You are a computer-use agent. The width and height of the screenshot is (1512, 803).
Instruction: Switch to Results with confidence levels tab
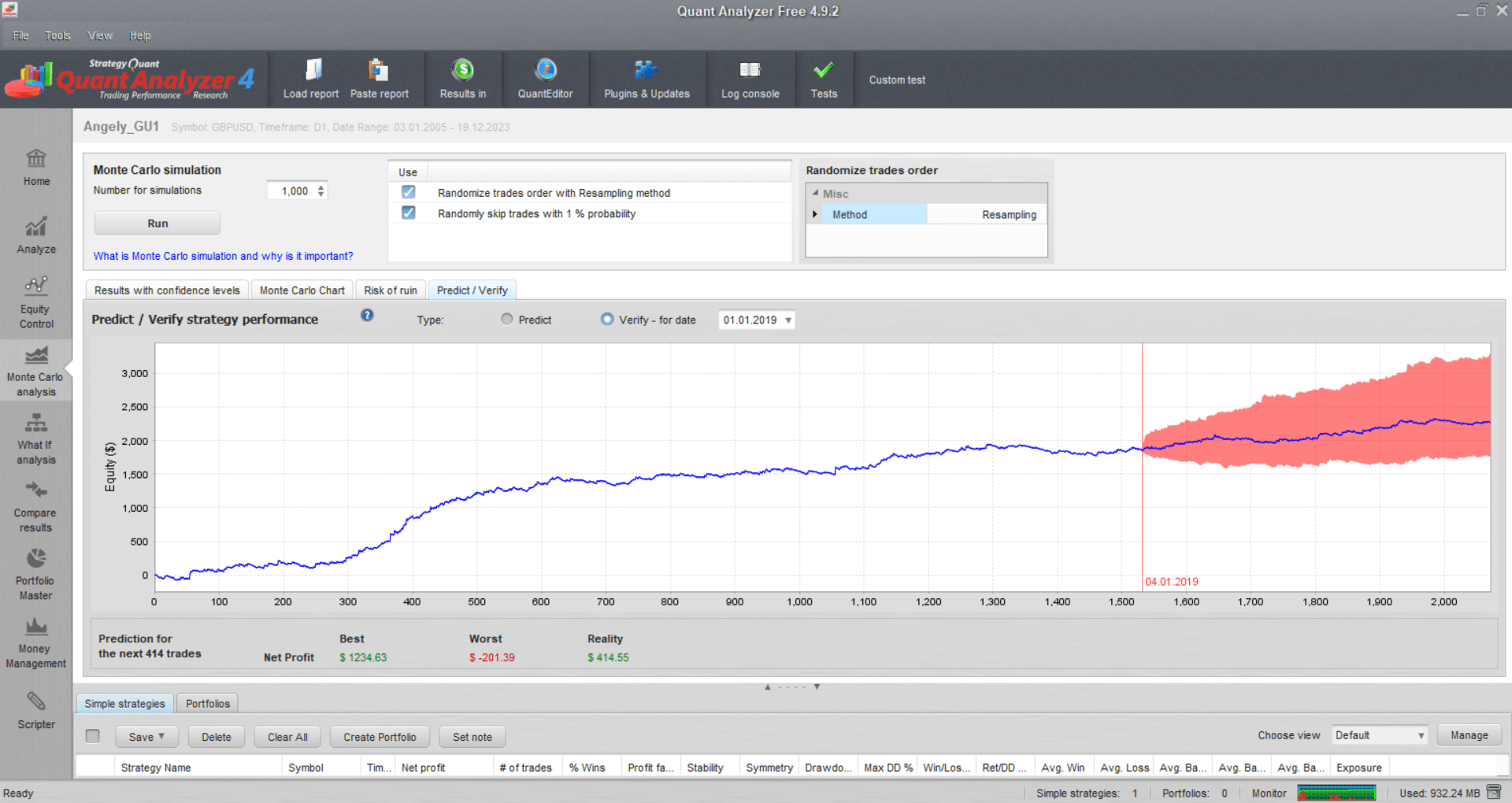click(x=167, y=290)
